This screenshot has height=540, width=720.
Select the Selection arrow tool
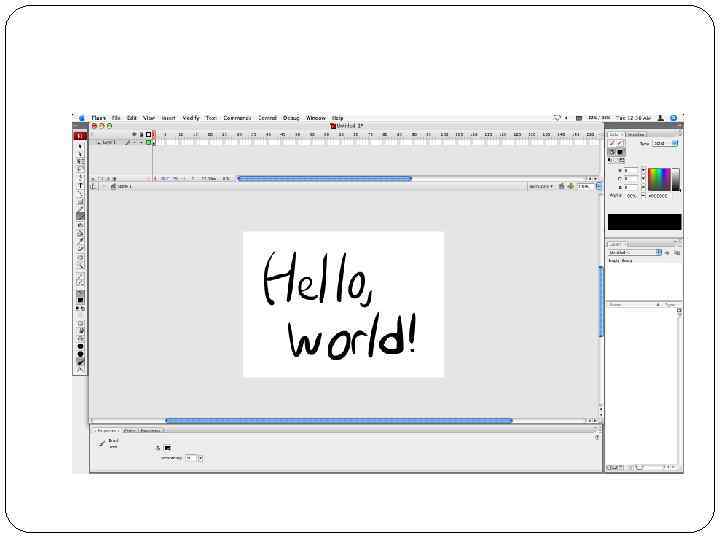[80, 146]
